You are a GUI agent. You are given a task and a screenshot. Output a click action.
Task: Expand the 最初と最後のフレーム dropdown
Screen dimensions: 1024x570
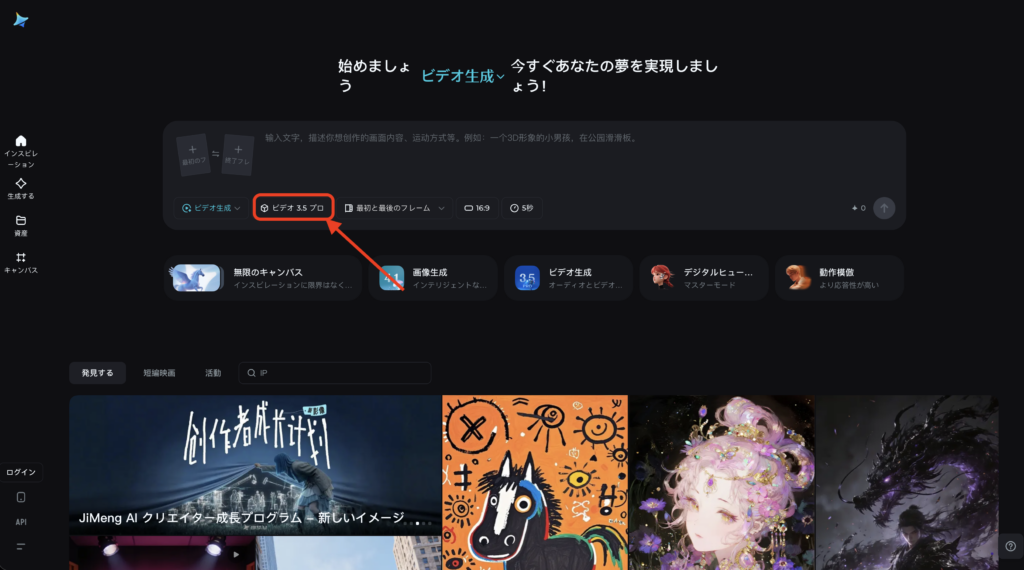coord(393,208)
